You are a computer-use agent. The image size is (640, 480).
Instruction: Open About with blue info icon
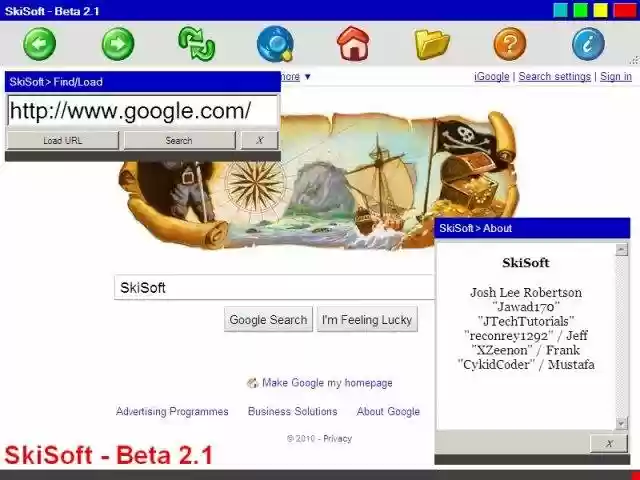(588, 44)
